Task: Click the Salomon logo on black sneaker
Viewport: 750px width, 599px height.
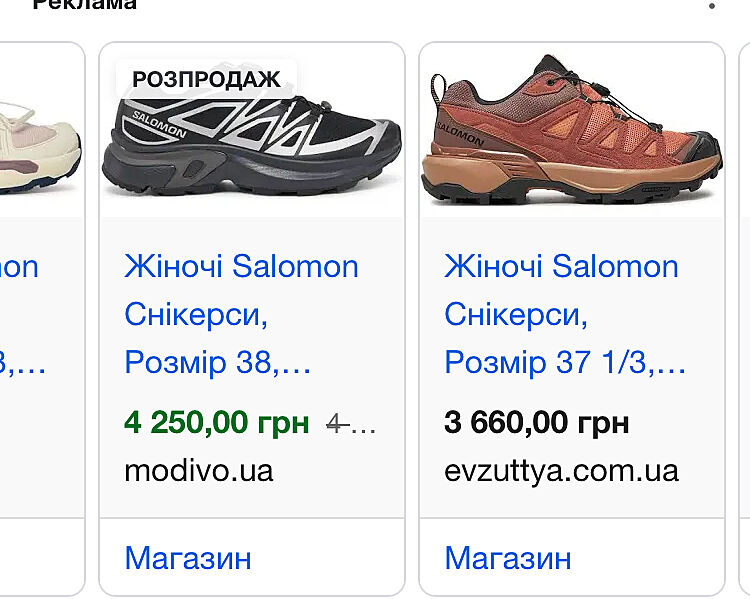Action: [x=159, y=124]
